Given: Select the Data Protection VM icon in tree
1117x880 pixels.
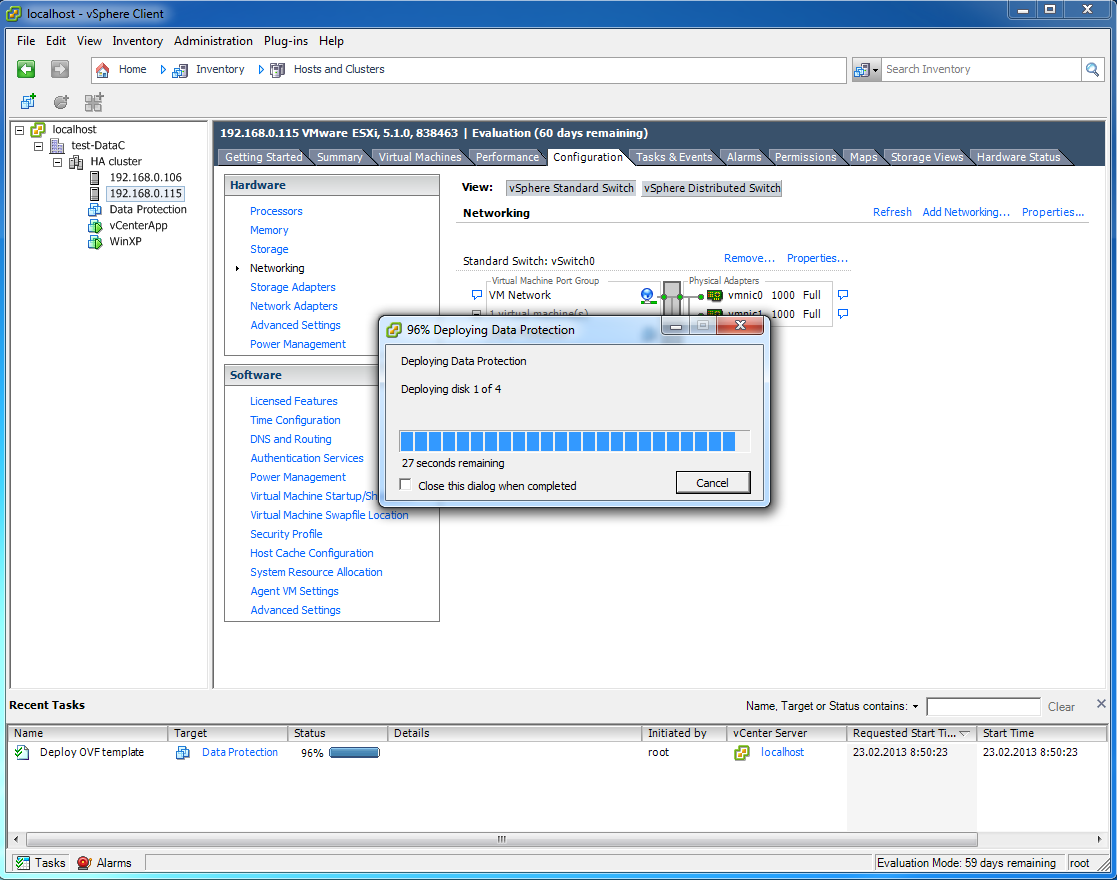Looking at the screenshot, I should coord(95,209).
